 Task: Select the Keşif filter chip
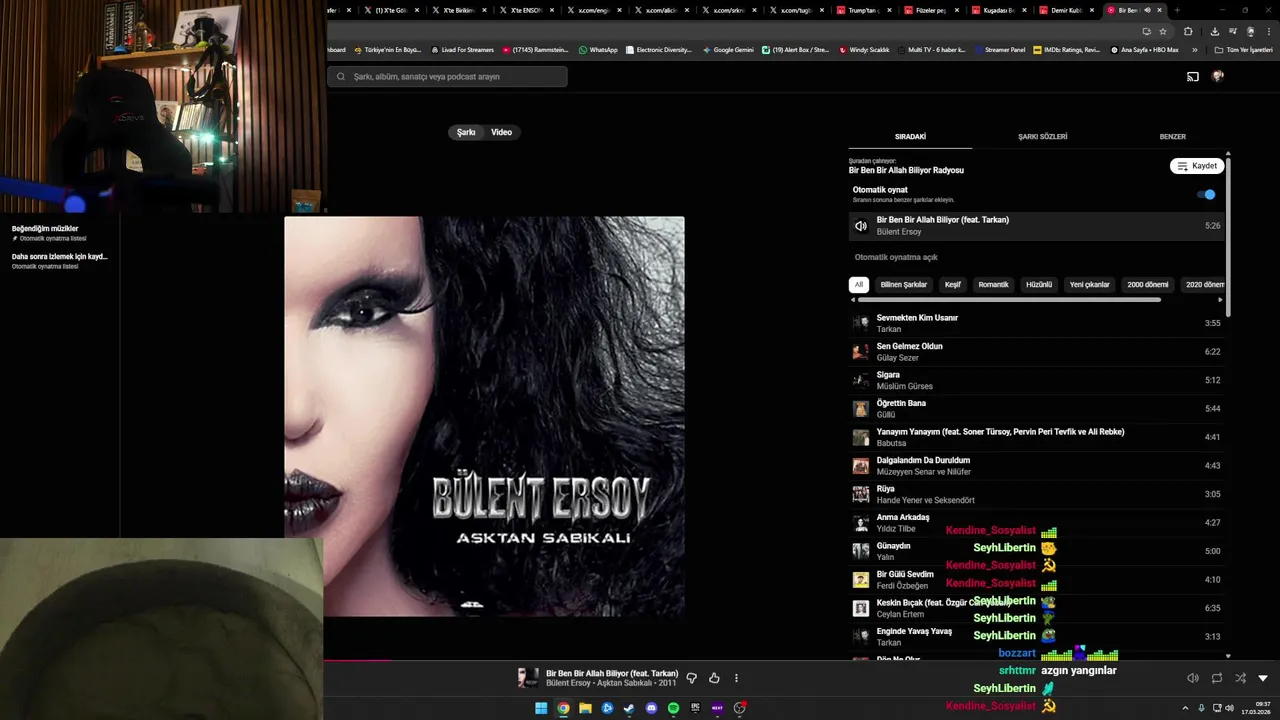(x=953, y=285)
